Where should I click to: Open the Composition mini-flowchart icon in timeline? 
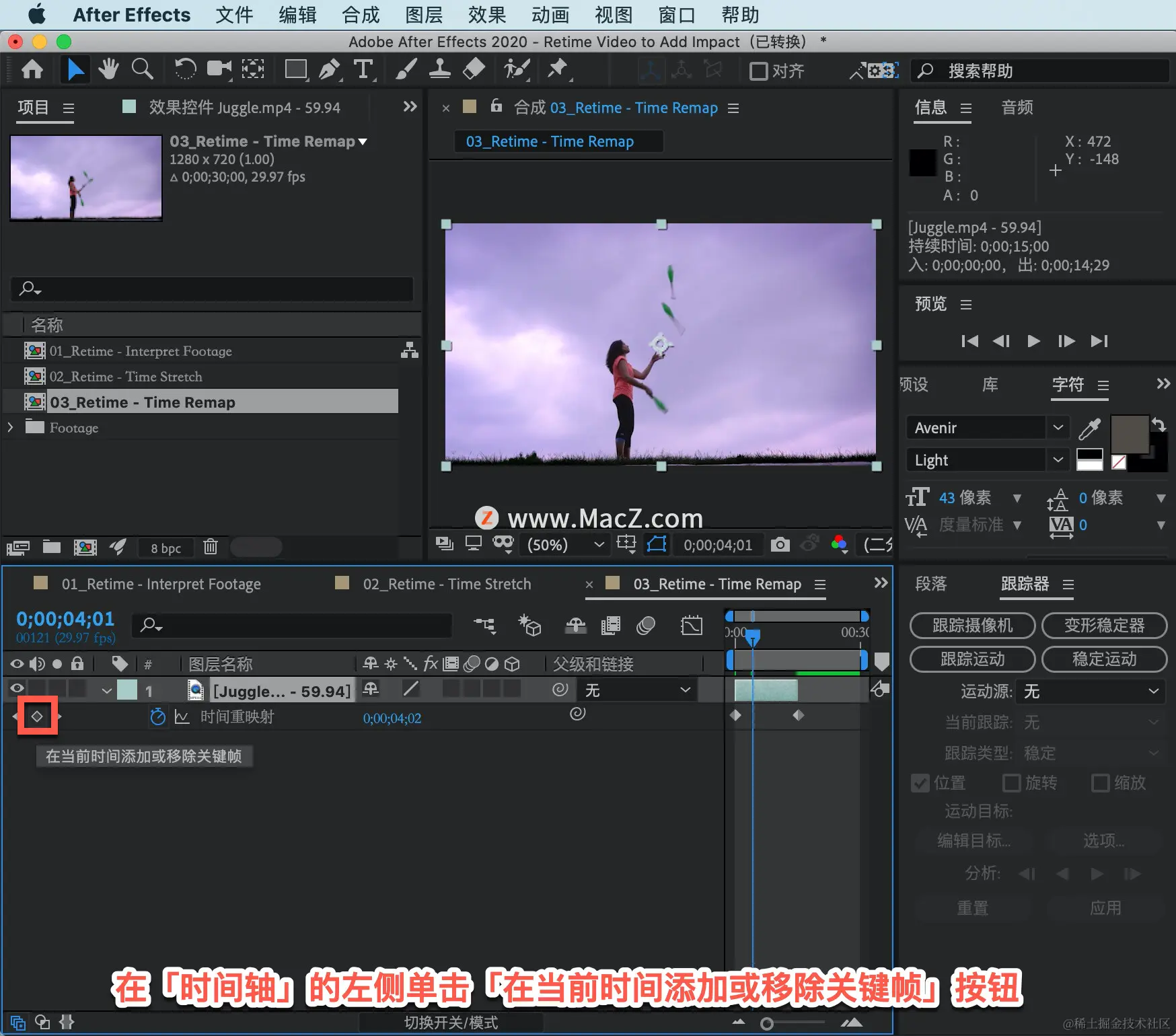(x=484, y=626)
